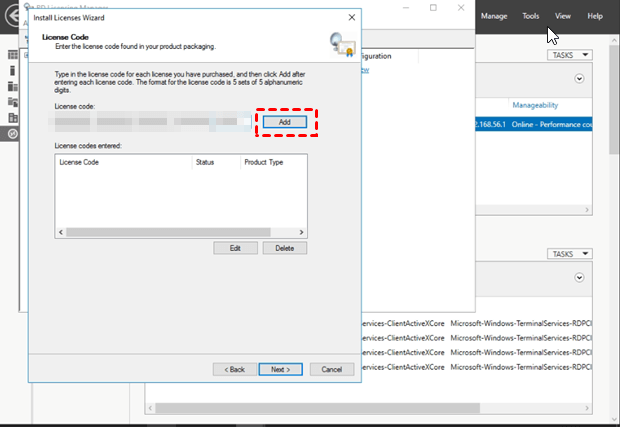Click the Edit license code button
This screenshot has height=427, width=620.
[236, 248]
